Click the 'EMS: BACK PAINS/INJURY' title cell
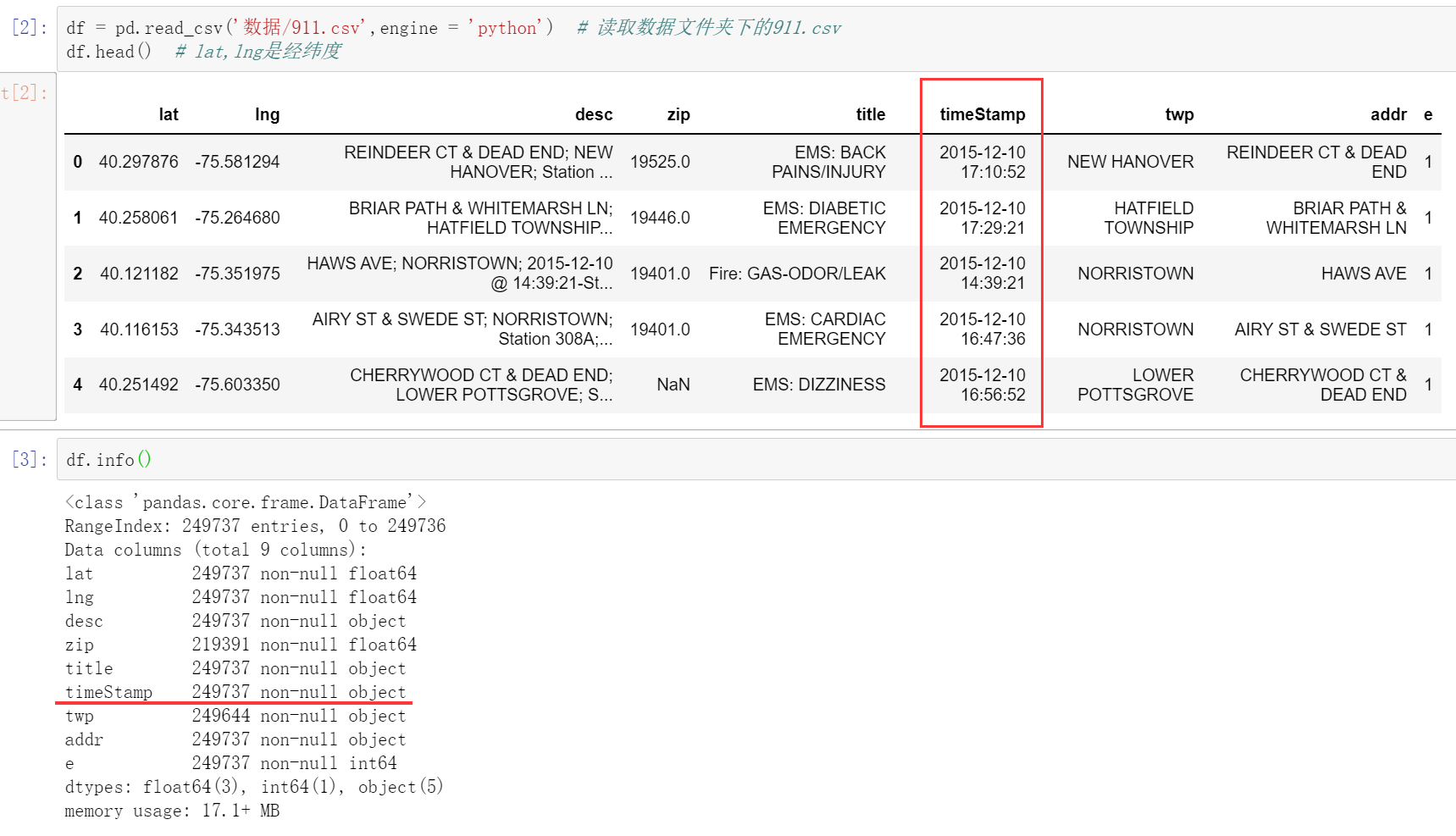Screen dimensions: 1456x836 click(x=828, y=162)
